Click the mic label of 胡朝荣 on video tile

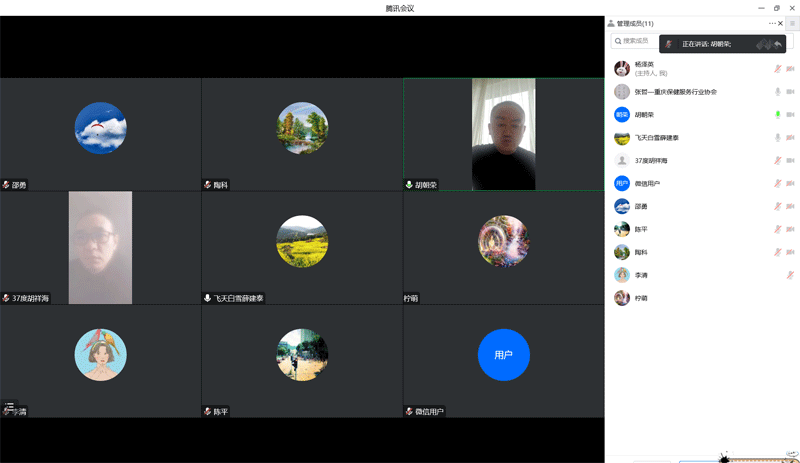pyautogui.click(x=421, y=185)
